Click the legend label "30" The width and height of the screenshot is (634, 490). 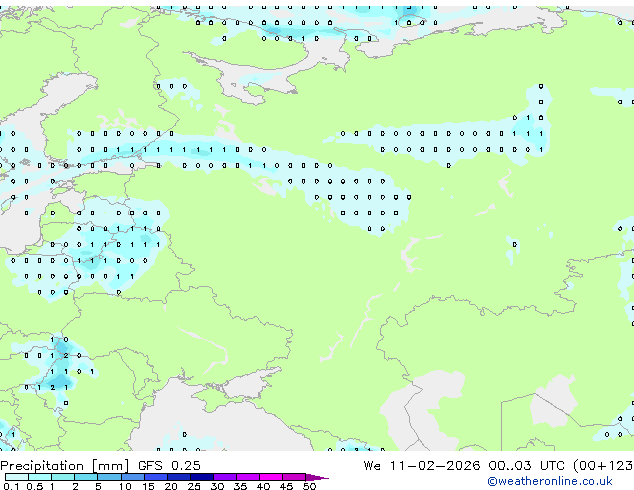(217, 486)
